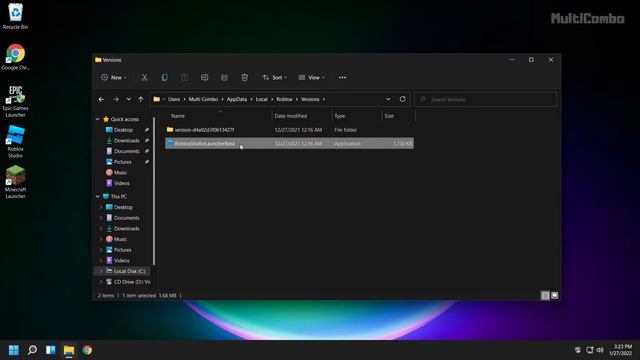Launch Chrome from the taskbar
640x360 pixels.
click(87, 350)
